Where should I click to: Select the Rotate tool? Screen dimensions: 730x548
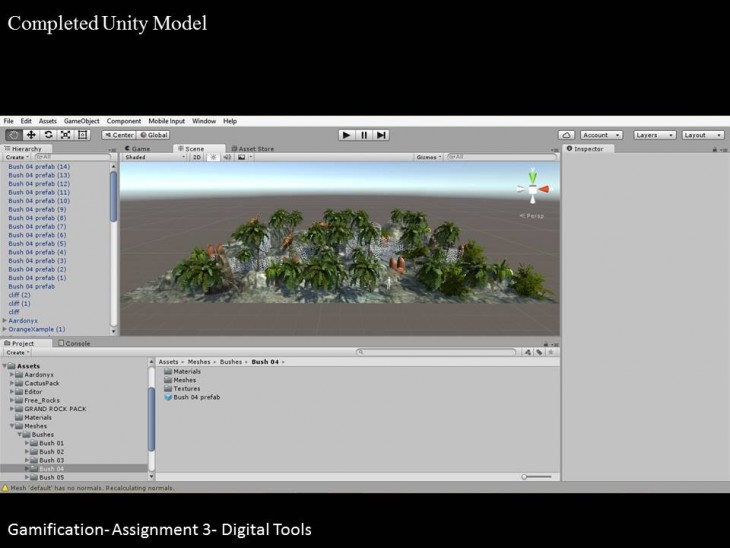[48, 135]
